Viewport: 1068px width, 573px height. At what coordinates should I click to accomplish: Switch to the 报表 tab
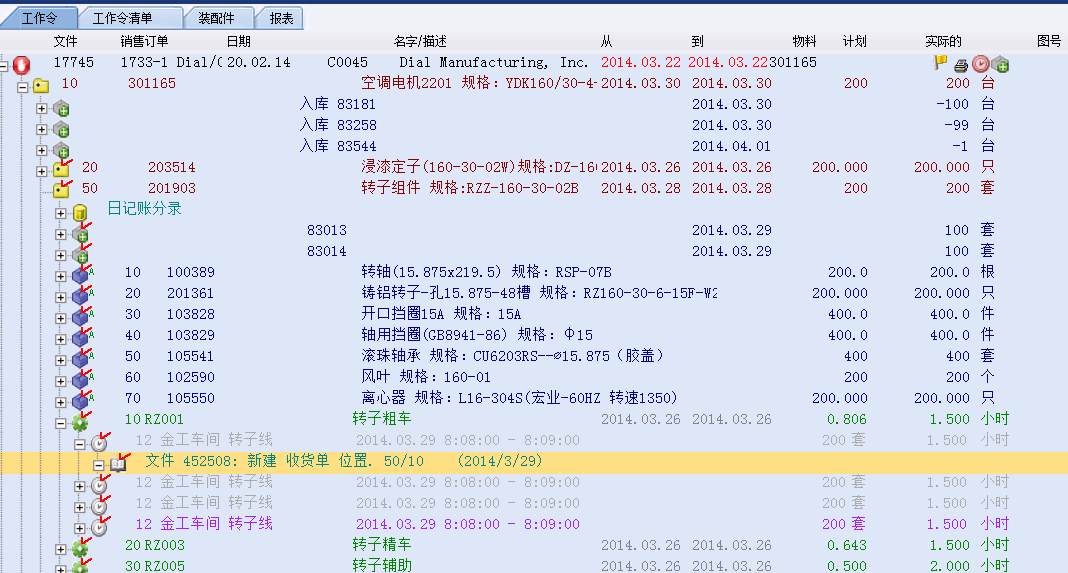(x=281, y=18)
